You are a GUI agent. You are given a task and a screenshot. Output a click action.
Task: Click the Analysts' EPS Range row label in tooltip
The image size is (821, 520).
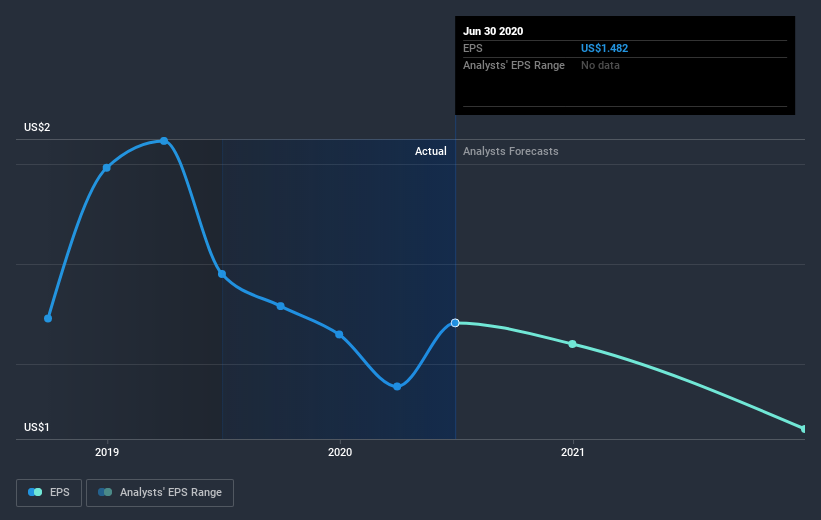pos(514,65)
